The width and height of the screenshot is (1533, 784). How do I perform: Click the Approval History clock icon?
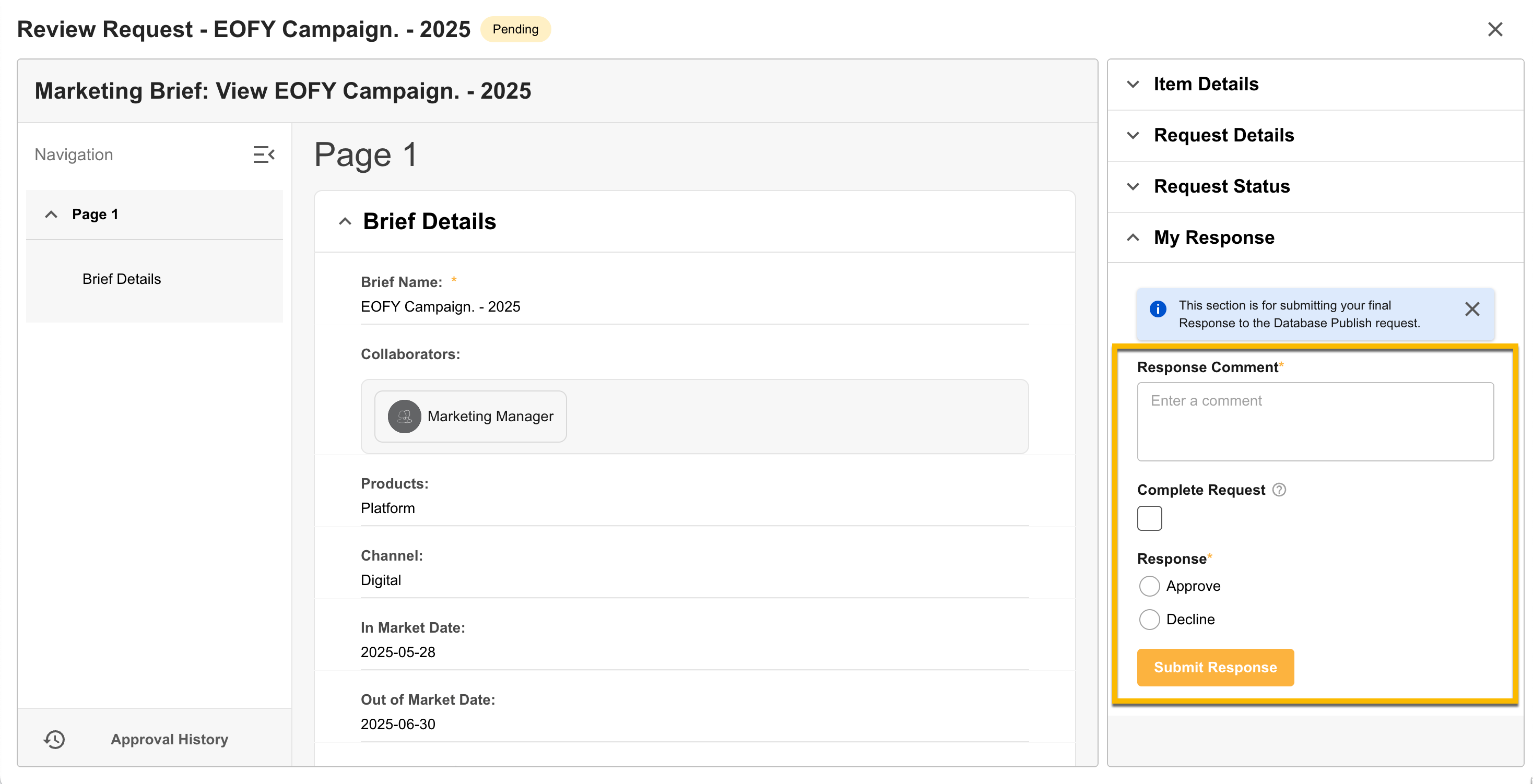(54, 739)
